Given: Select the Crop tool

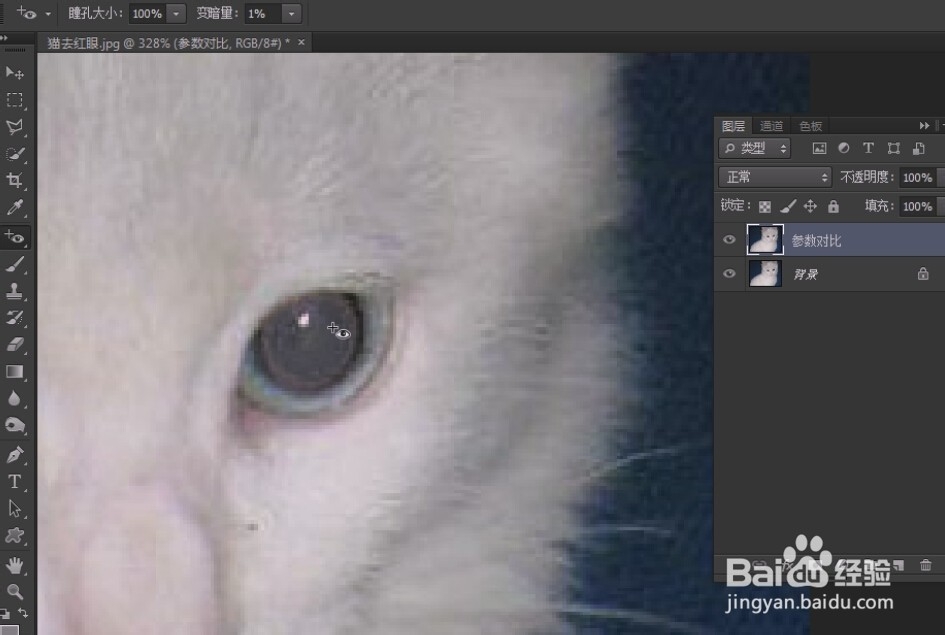Looking at the screenshot, I should [x=14, y=180].
